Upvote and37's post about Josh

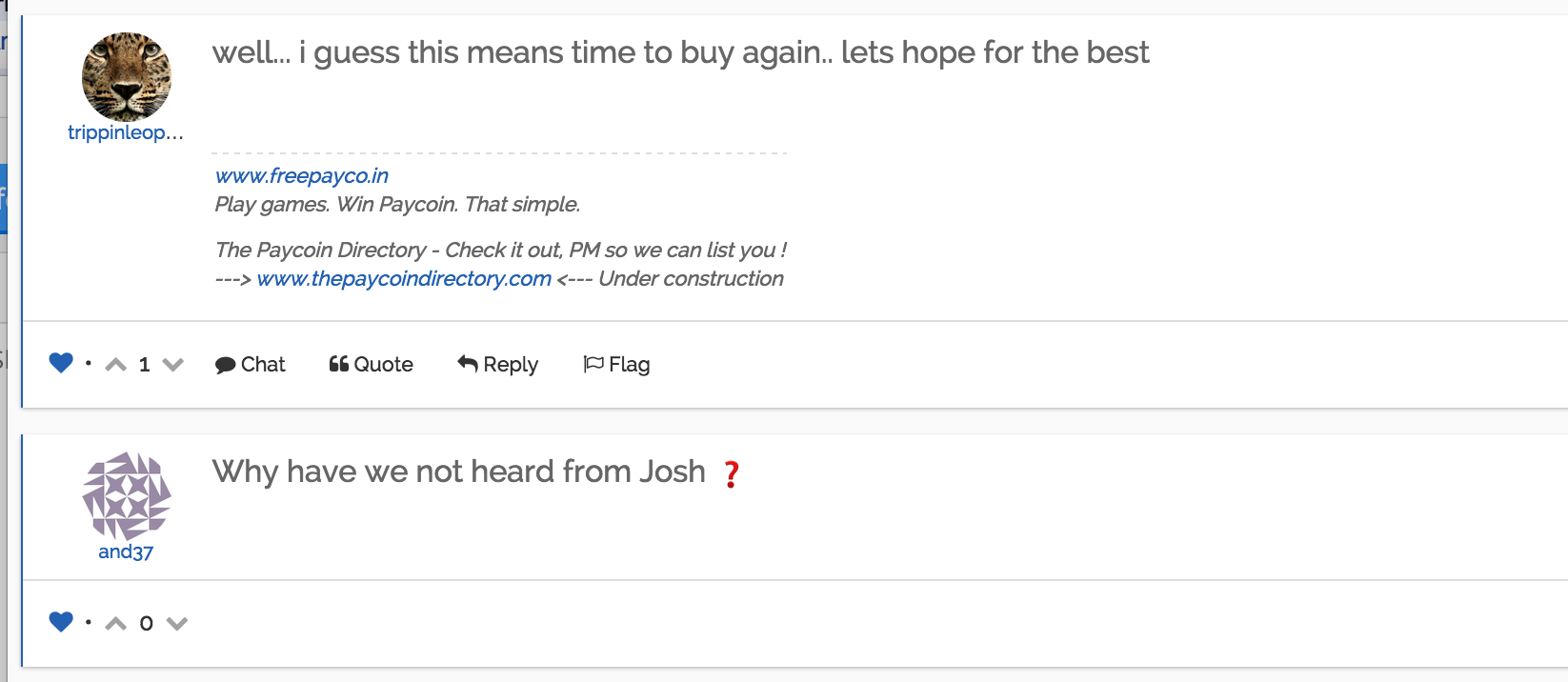coord(116,623)
